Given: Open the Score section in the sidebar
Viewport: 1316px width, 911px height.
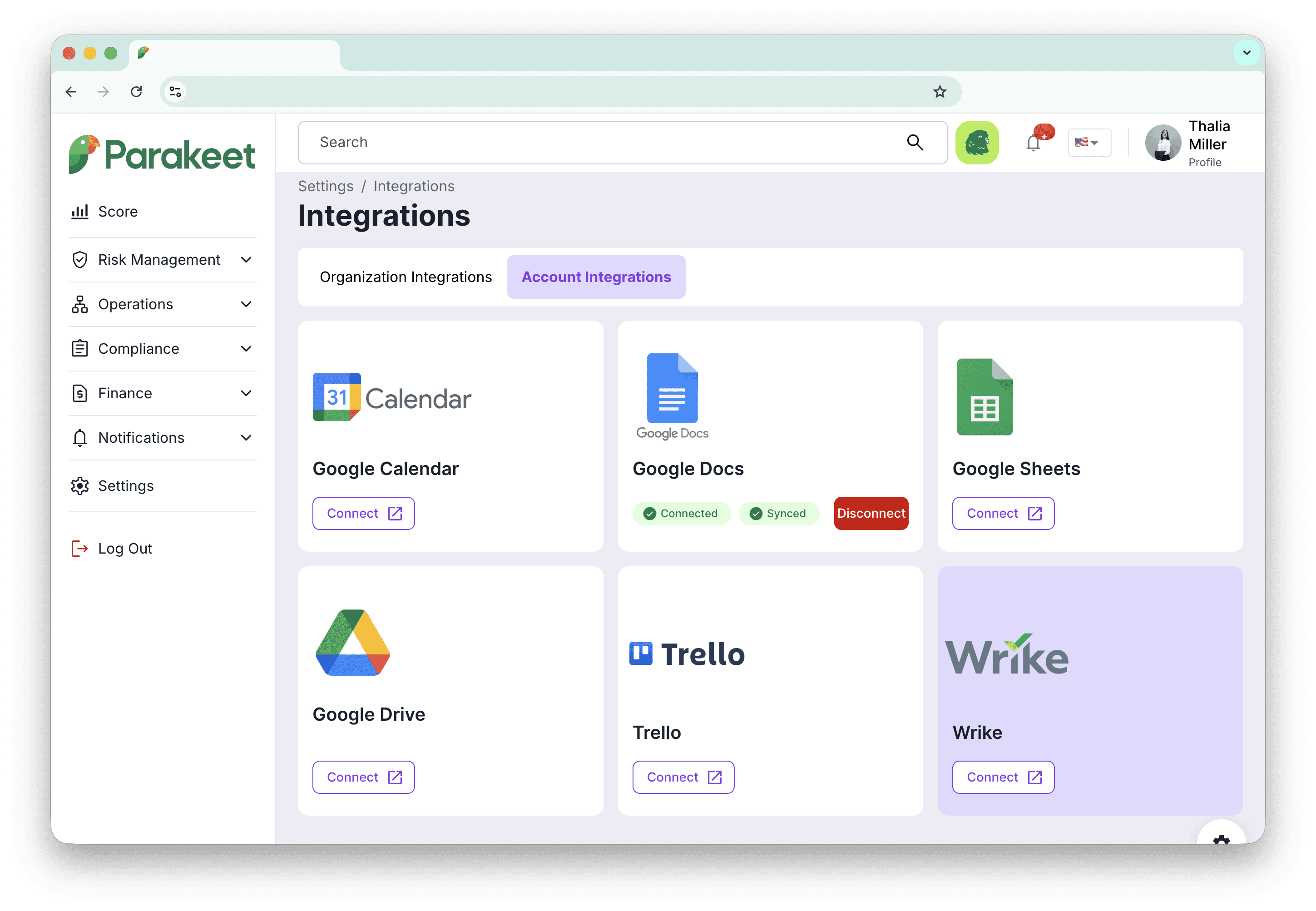Looking at the screenshot, I should click(x=118, y=211).
